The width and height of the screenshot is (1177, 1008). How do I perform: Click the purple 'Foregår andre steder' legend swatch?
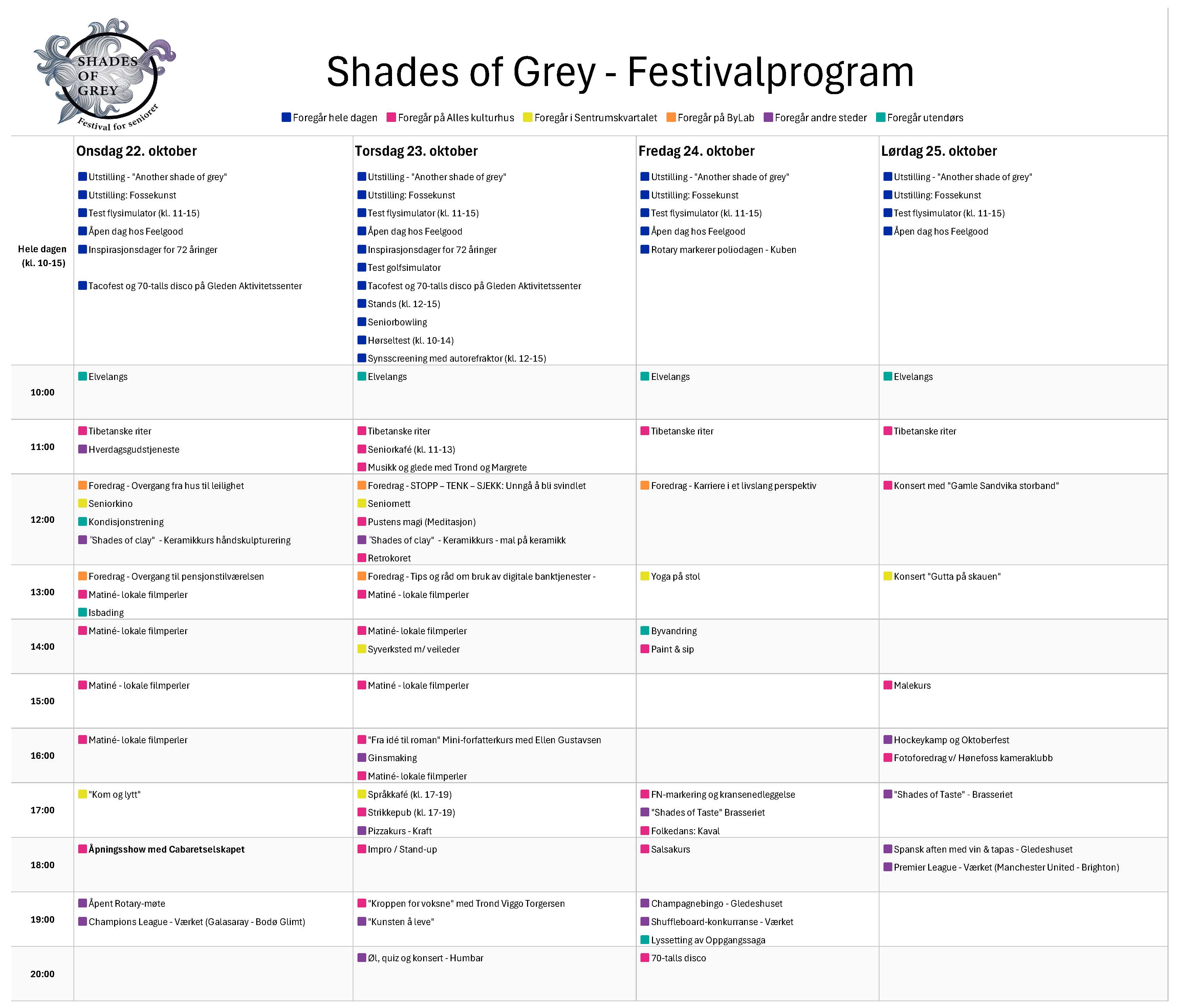[x=768, y=117]
